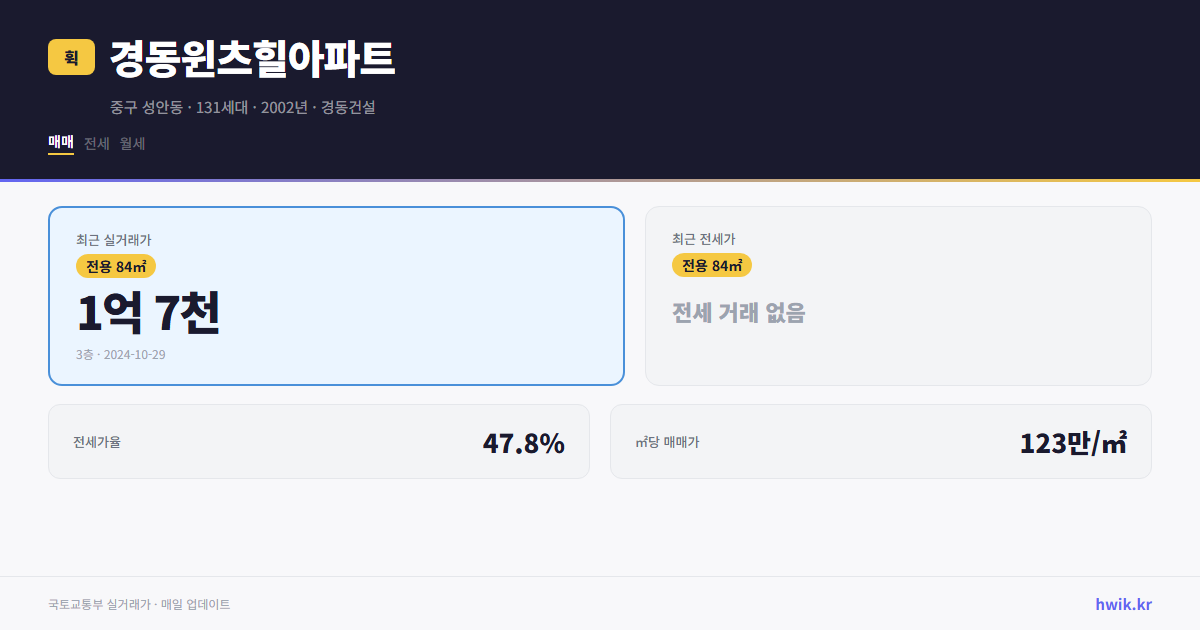The height and width of the screenshot is (630, 1200).
Task: Click the 47.8% jeonse ratio value
Action: coord(524,441)
